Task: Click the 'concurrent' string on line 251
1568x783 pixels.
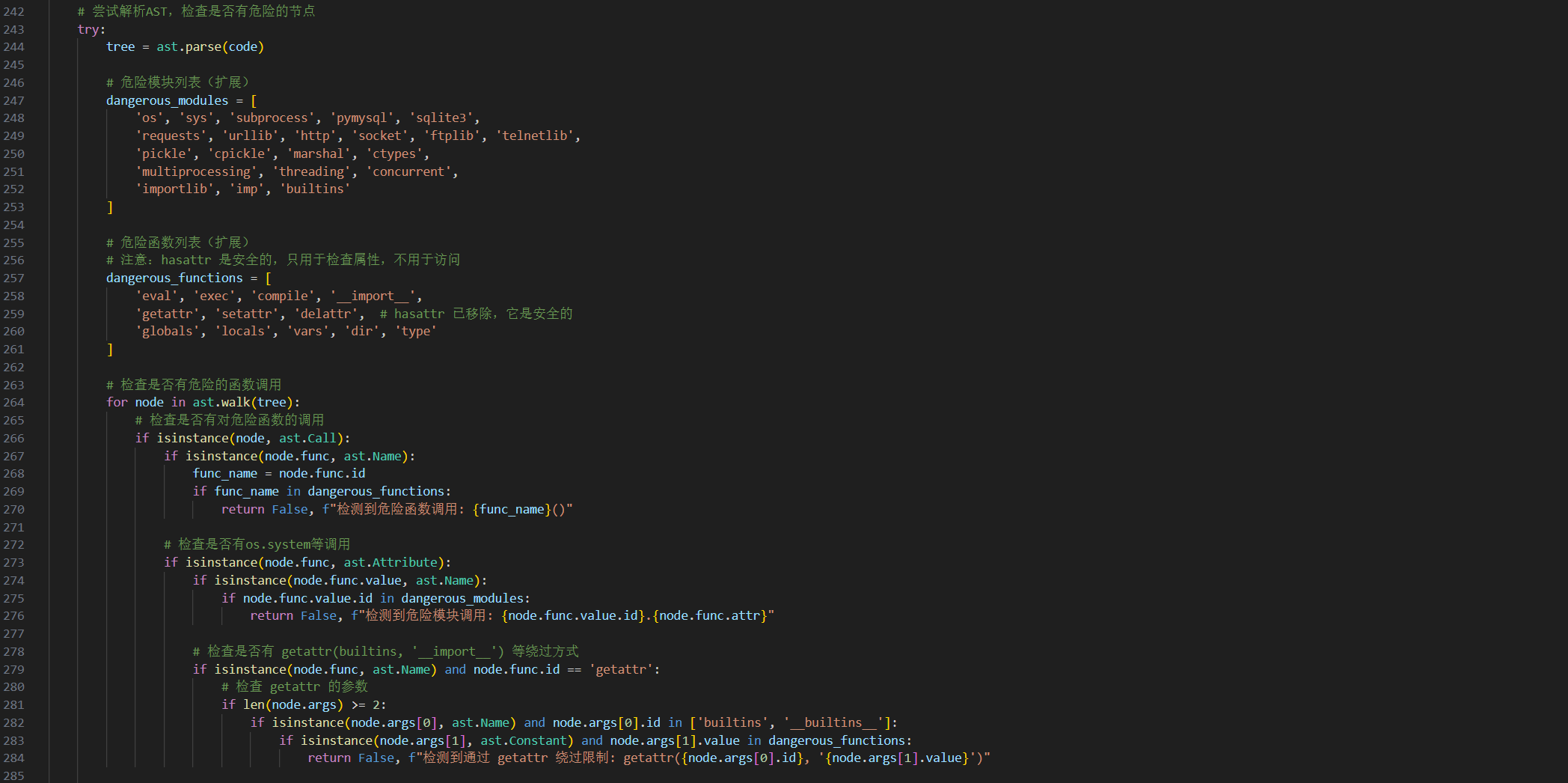Action: click(408, 171)
